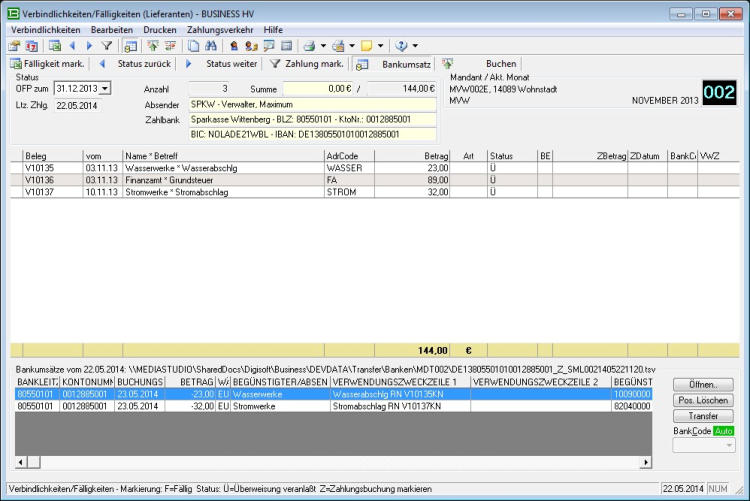Image resolution: width=750 pixels, height=501 pixels.
Task: Click the yellow note icon
Action: click(366, 46)
